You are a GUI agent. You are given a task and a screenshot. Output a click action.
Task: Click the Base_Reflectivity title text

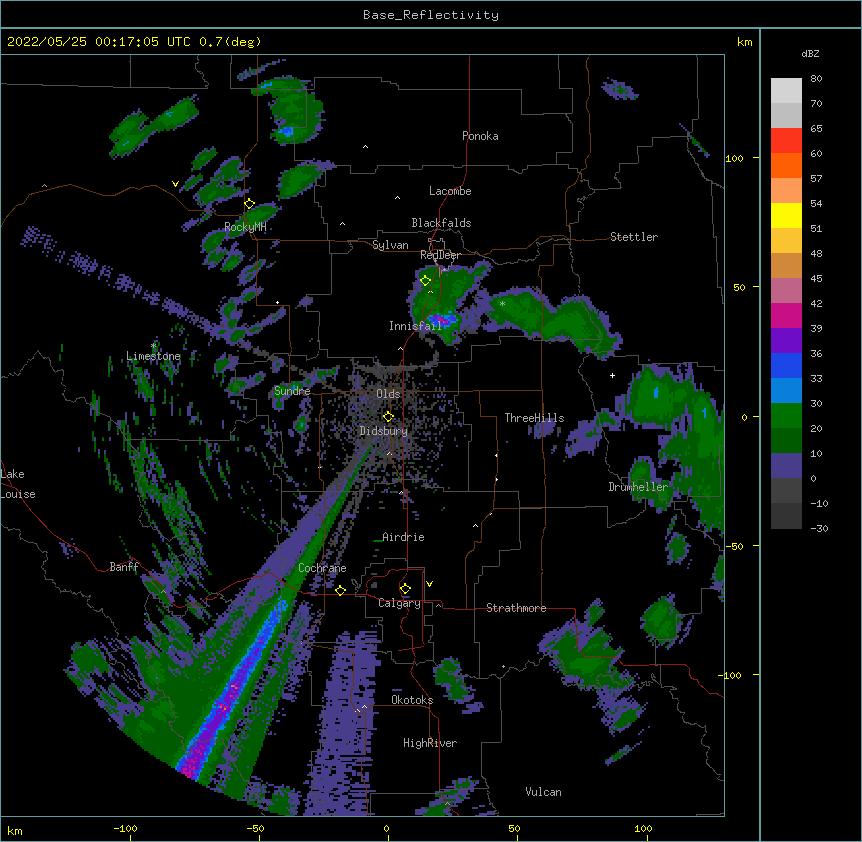pyautogui.click(x=430, y=15)
